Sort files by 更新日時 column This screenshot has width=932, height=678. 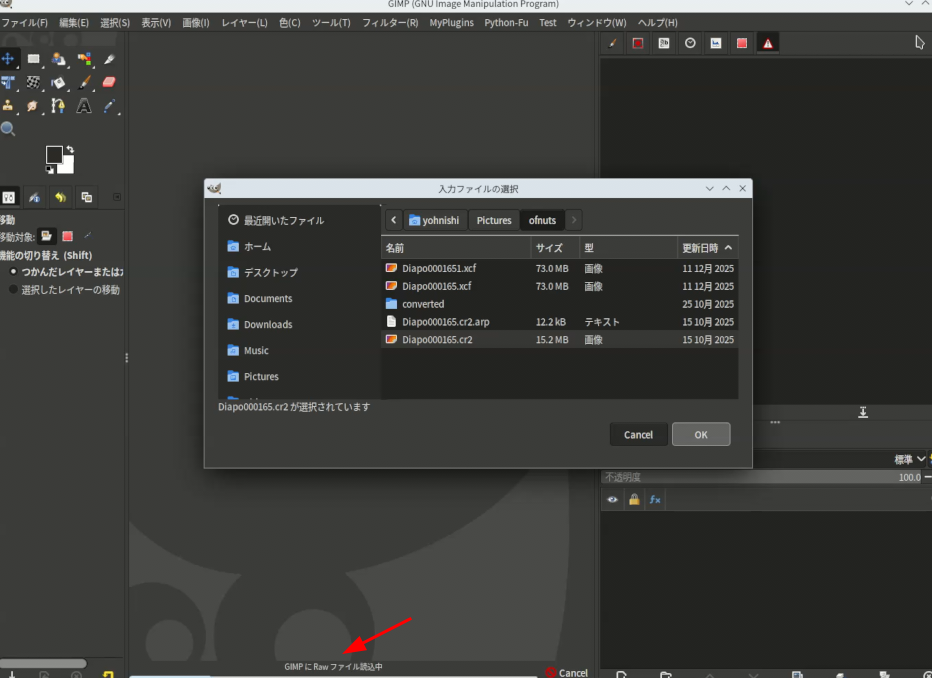pyautogui.click(x=707, y=248)
